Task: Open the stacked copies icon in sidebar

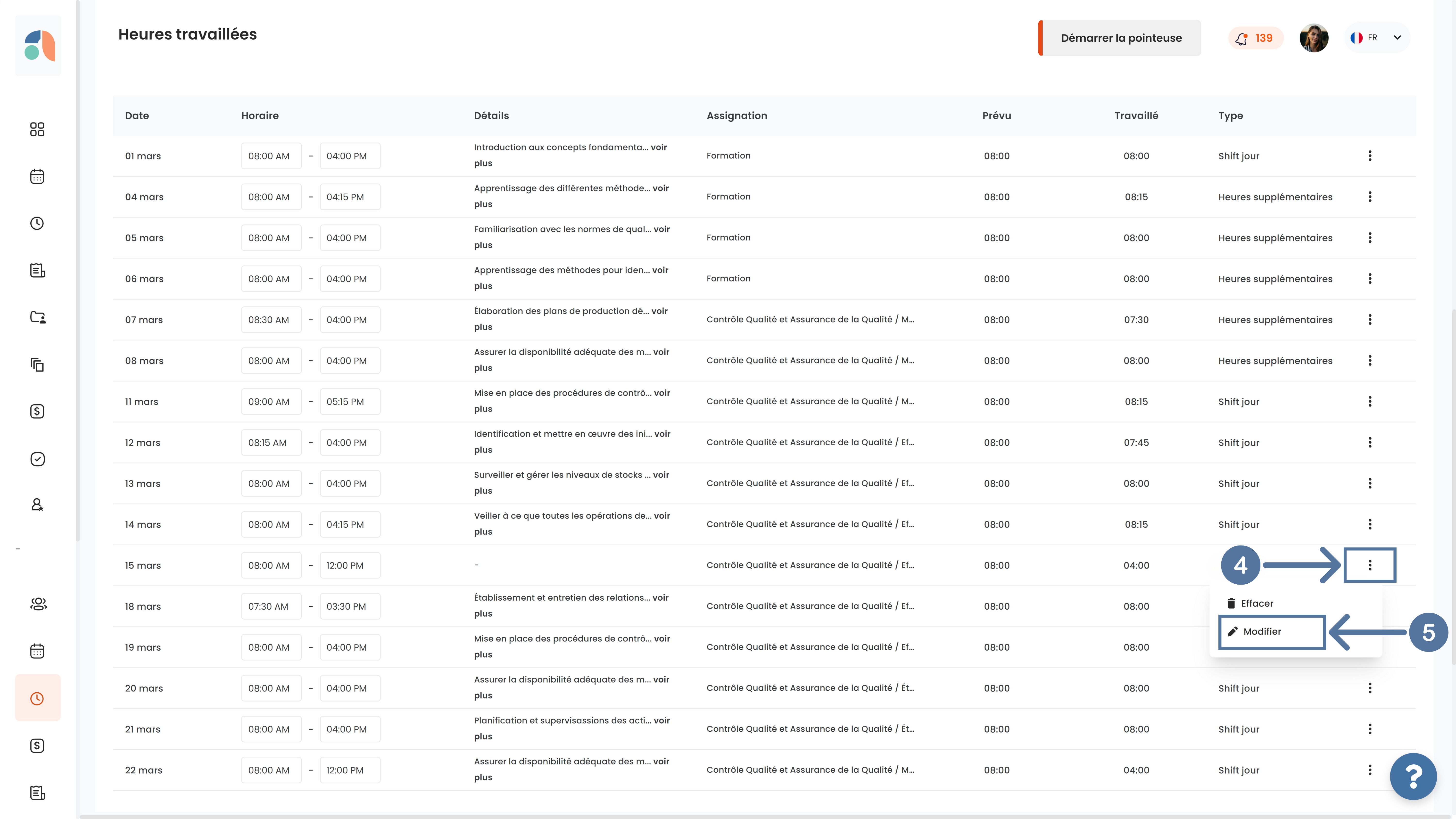Action: [37, 364]
